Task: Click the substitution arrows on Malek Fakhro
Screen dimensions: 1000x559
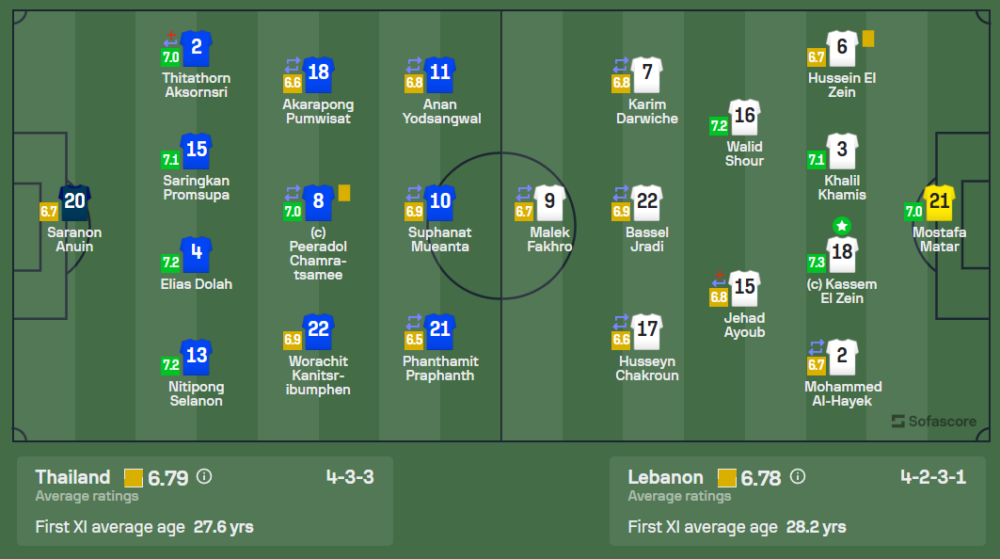Action: pos(523,193)
